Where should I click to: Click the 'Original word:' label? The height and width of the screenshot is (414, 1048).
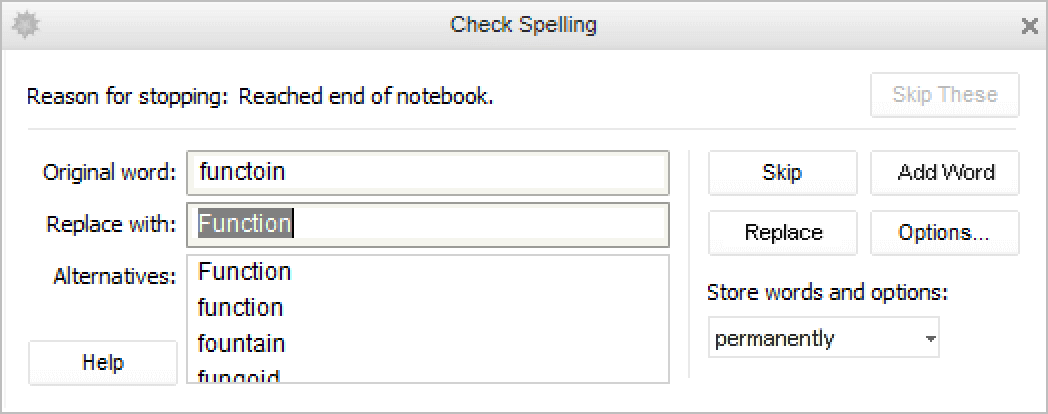click(x=109, y=172)
